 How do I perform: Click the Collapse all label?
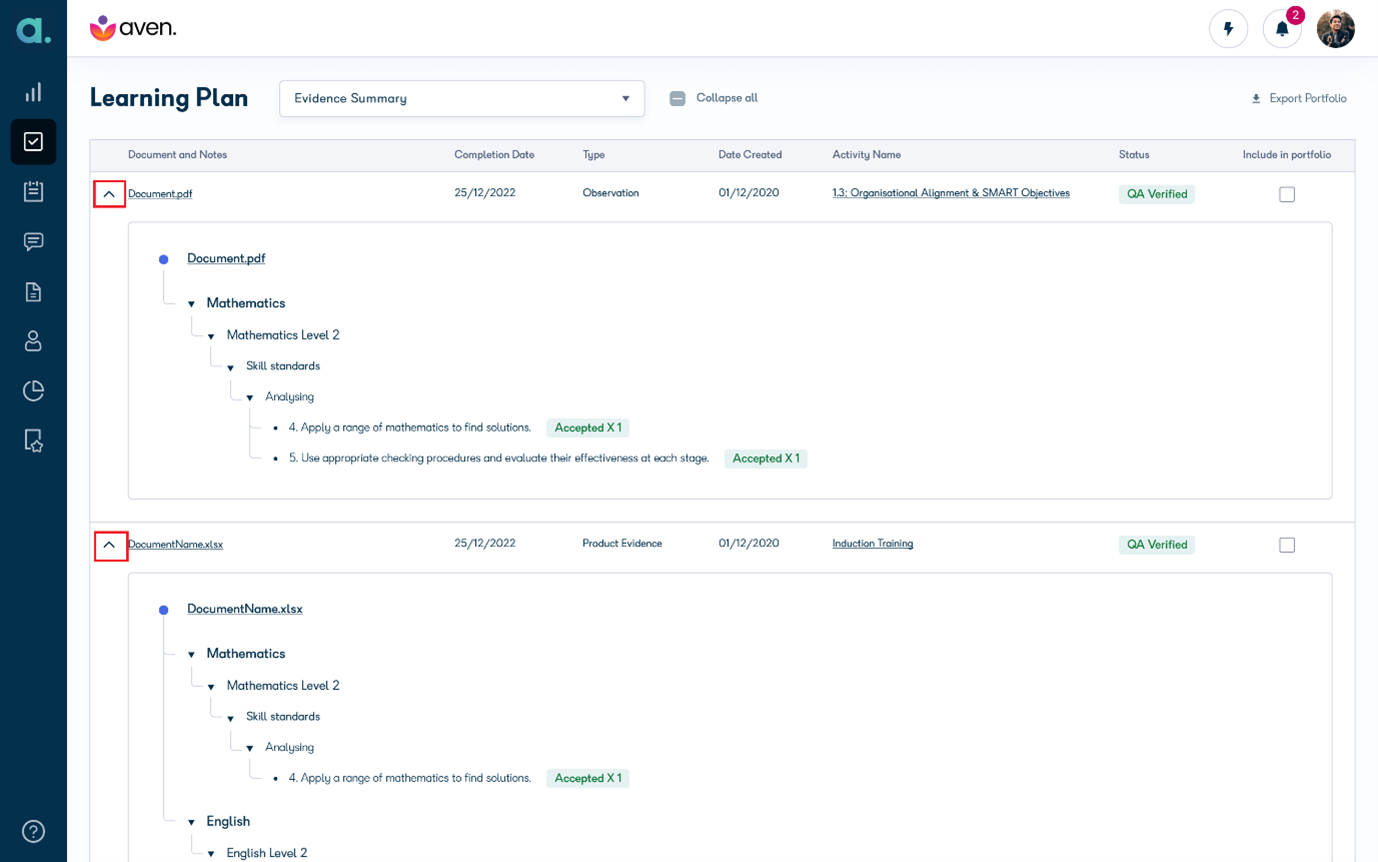[x=727, y=98]
